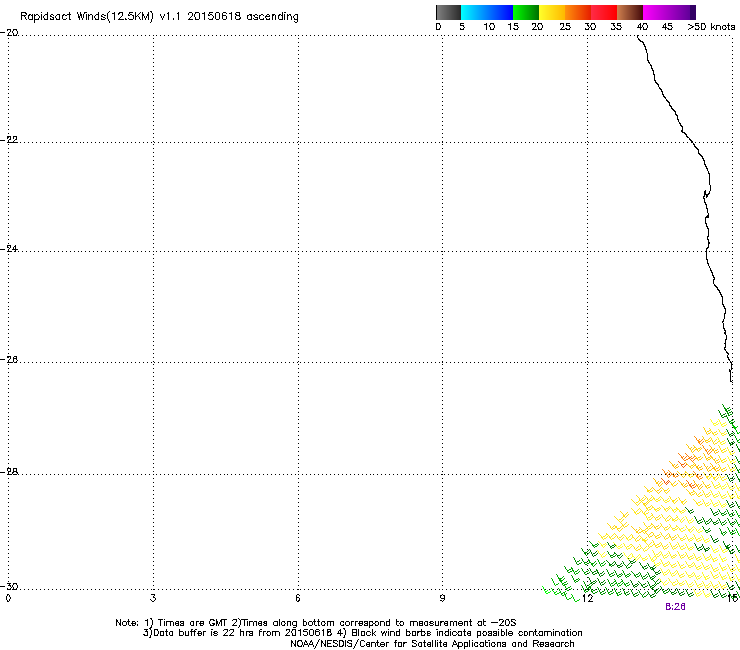This screenshot has height=650, width=740.
Task: Click legend scale label '40'
Action: pos(642,27)
